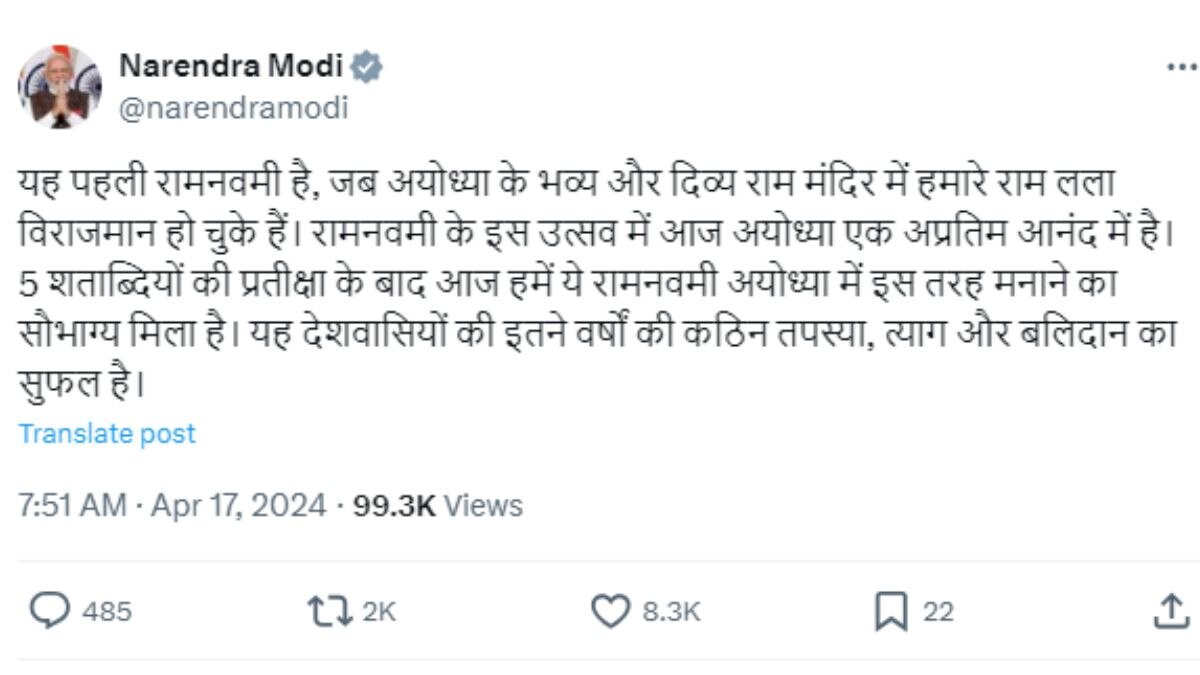This screenshot has height=675, width=1200.
Task: Reply to the post using the comment icon
Action: pyautogui.click(x=50, y=608)
